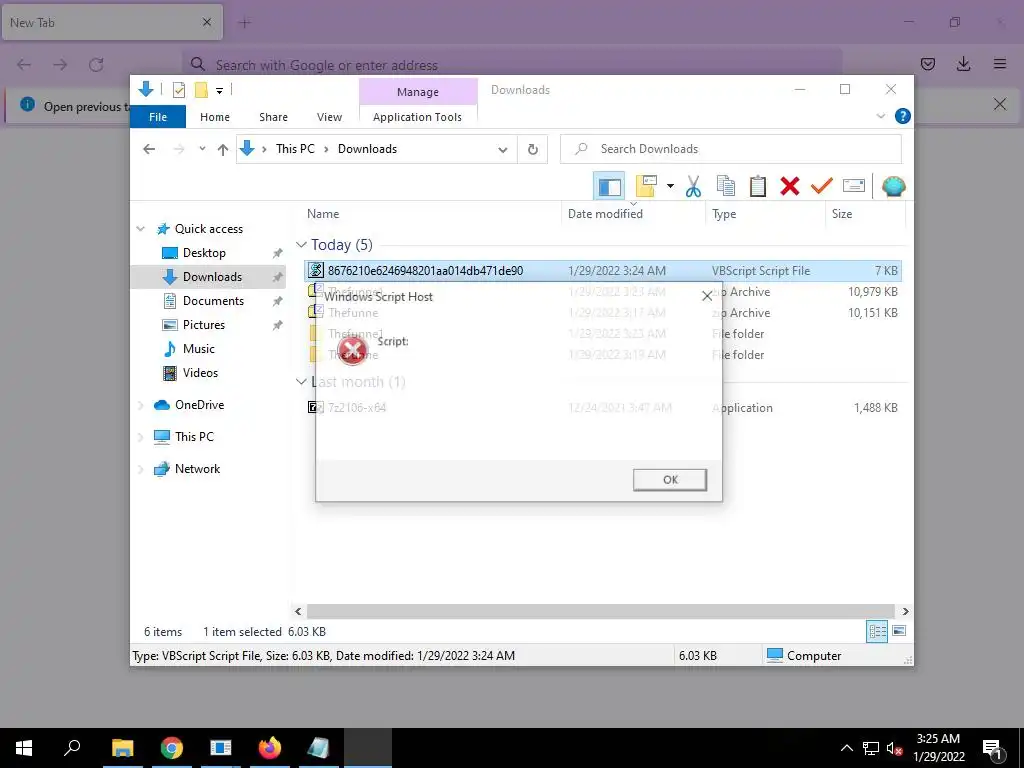Open taskbar search magnifier
The width and height of the screenshot is (1024, 768).
pos(72,748)
